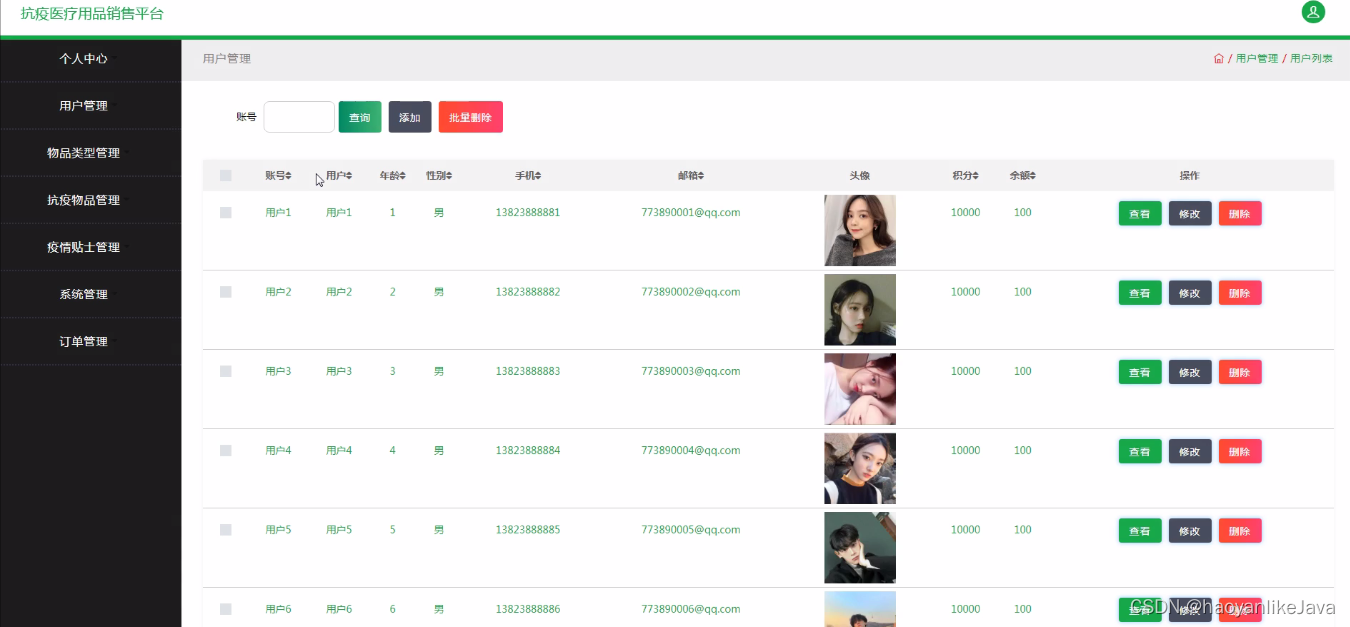Check the box for row 用户2
This screenshot has height=627, width=1350.
pos(226,292)
